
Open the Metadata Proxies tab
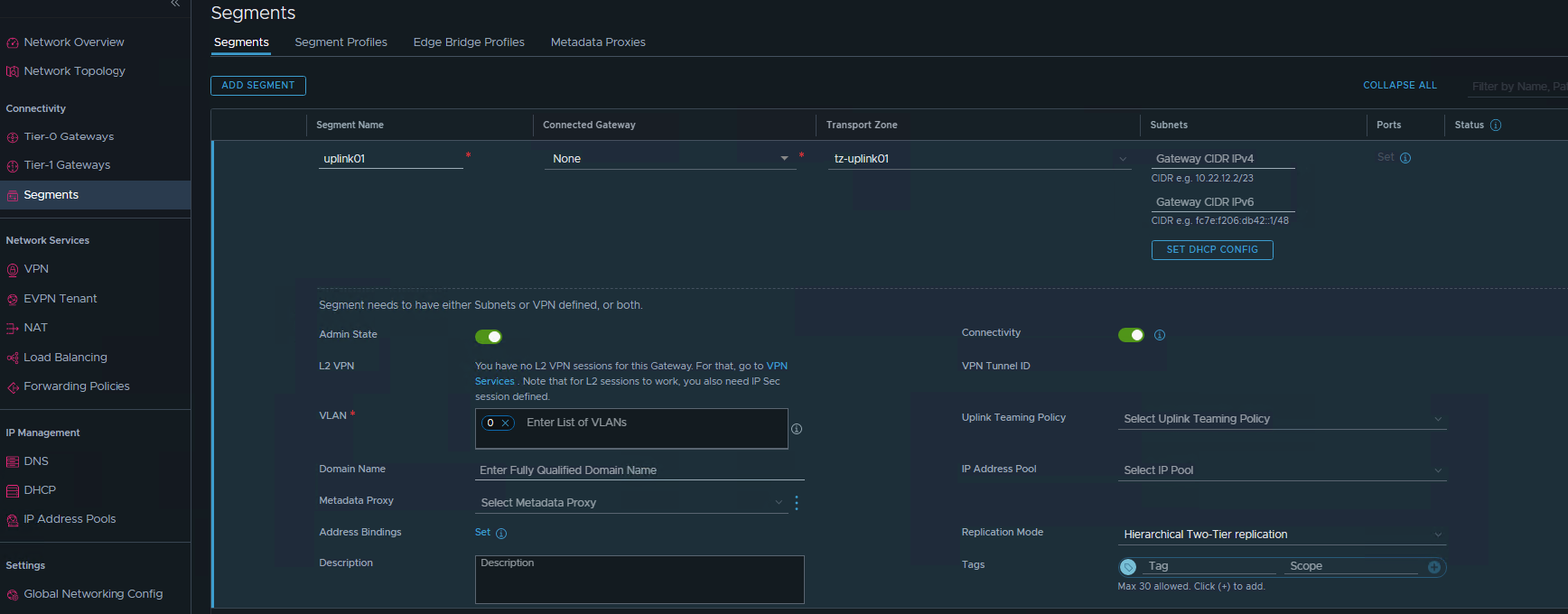[598, 42]
